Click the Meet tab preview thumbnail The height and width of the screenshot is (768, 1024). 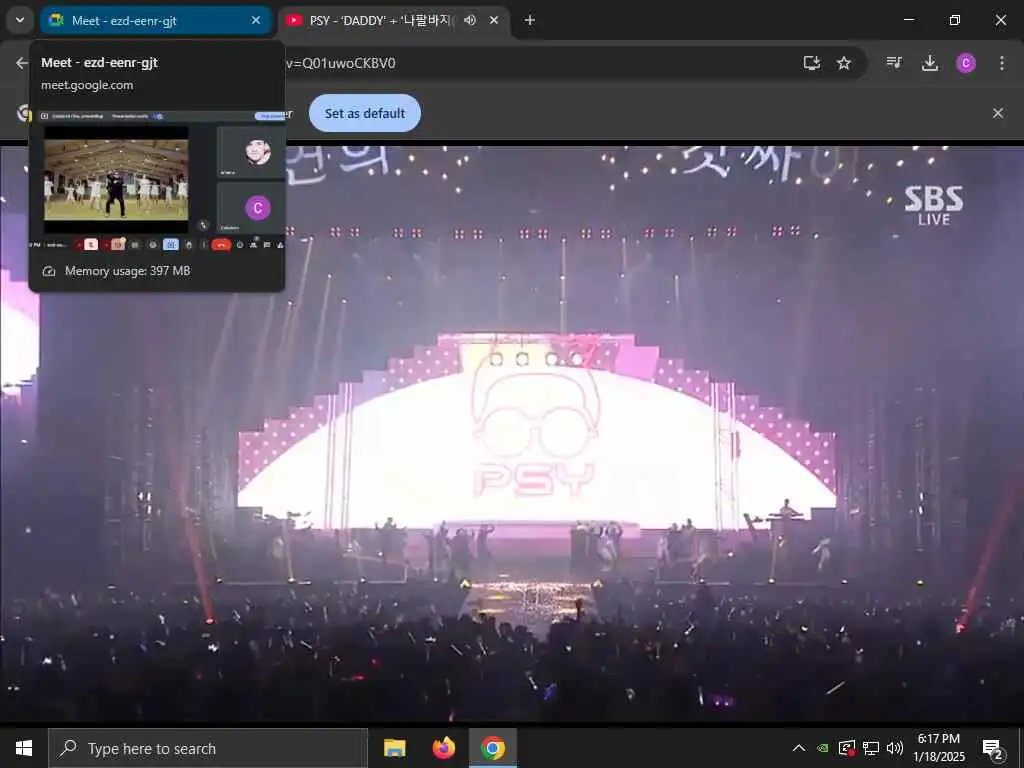pyautogui.click(x=157, y=181)
